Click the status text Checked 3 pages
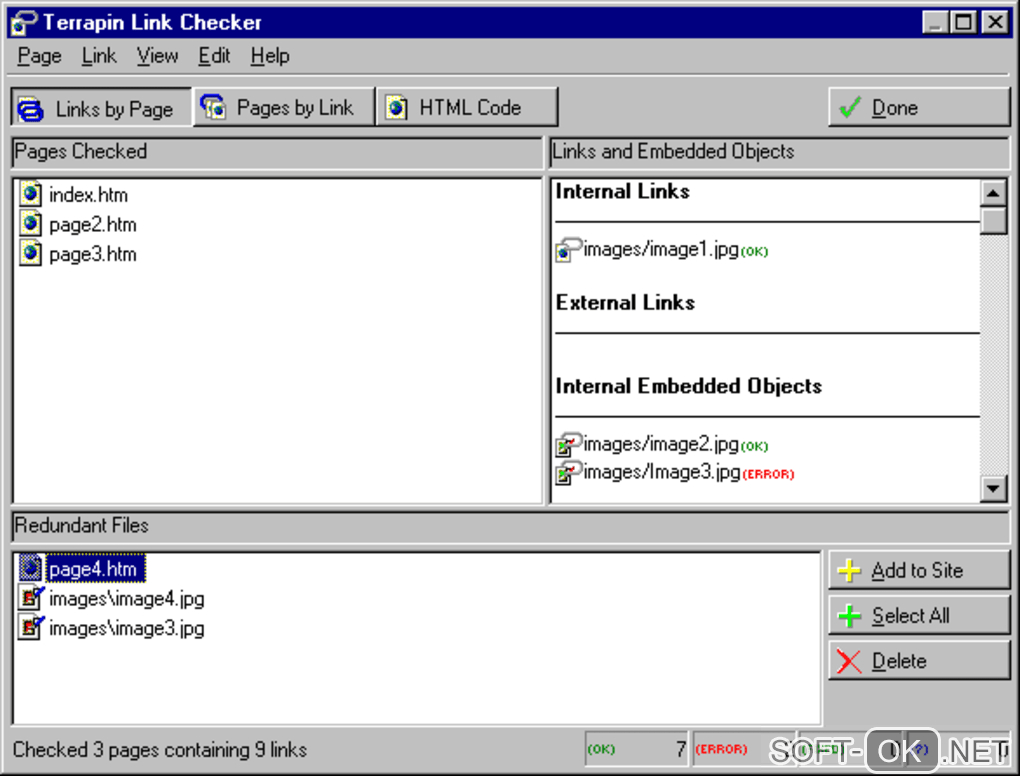The width and height of the screenshot is (1020, 776). pyautogui.click(x=160, y=749)
